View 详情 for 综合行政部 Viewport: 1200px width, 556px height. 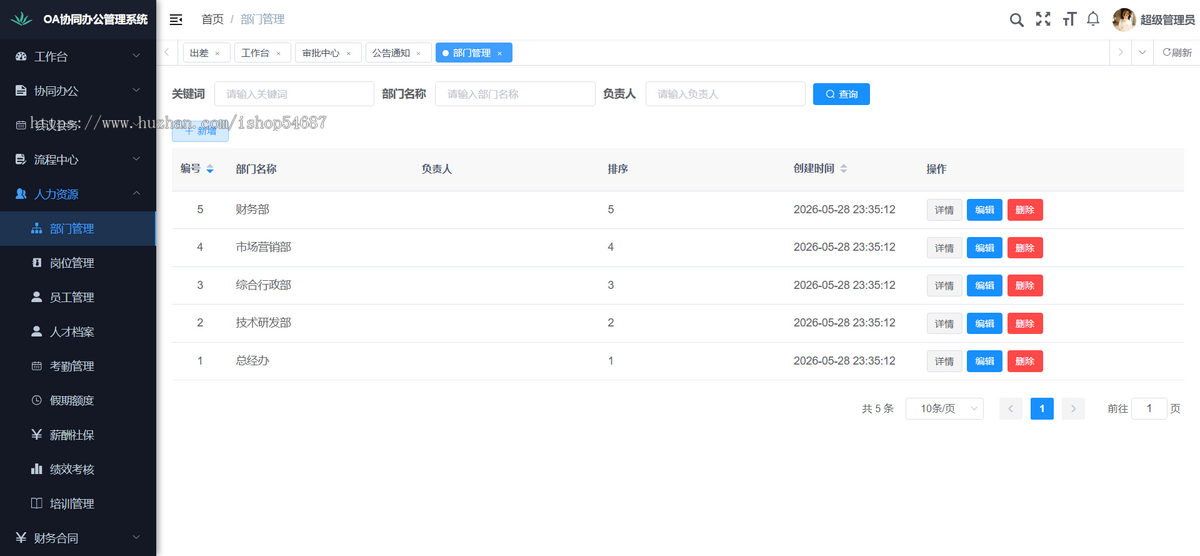pyautogui.click(x=944, y=285)
